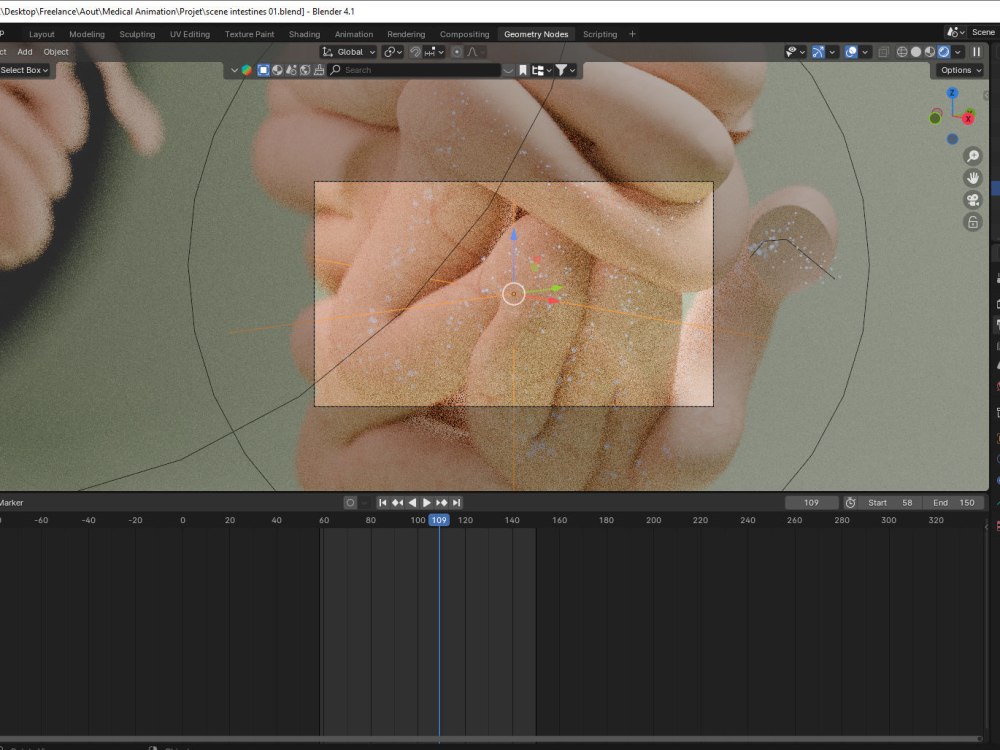Toggle lock camera to view padlock

[973, 222]
